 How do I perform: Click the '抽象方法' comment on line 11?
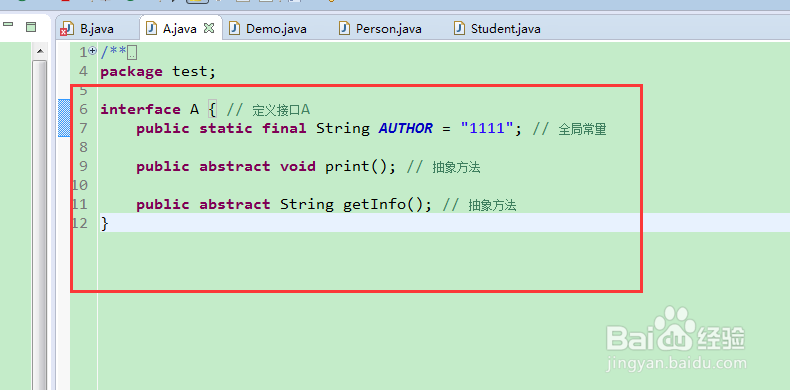click(492, 206)
